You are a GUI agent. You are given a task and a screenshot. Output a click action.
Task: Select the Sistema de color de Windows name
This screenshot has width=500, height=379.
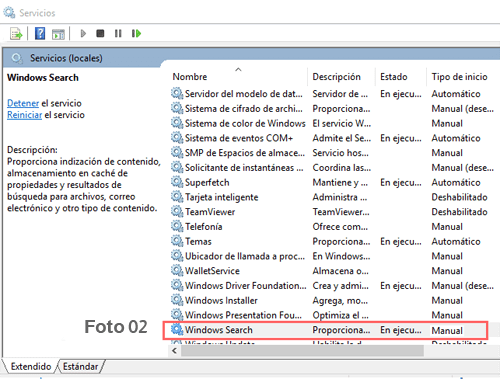pos(245,123)
